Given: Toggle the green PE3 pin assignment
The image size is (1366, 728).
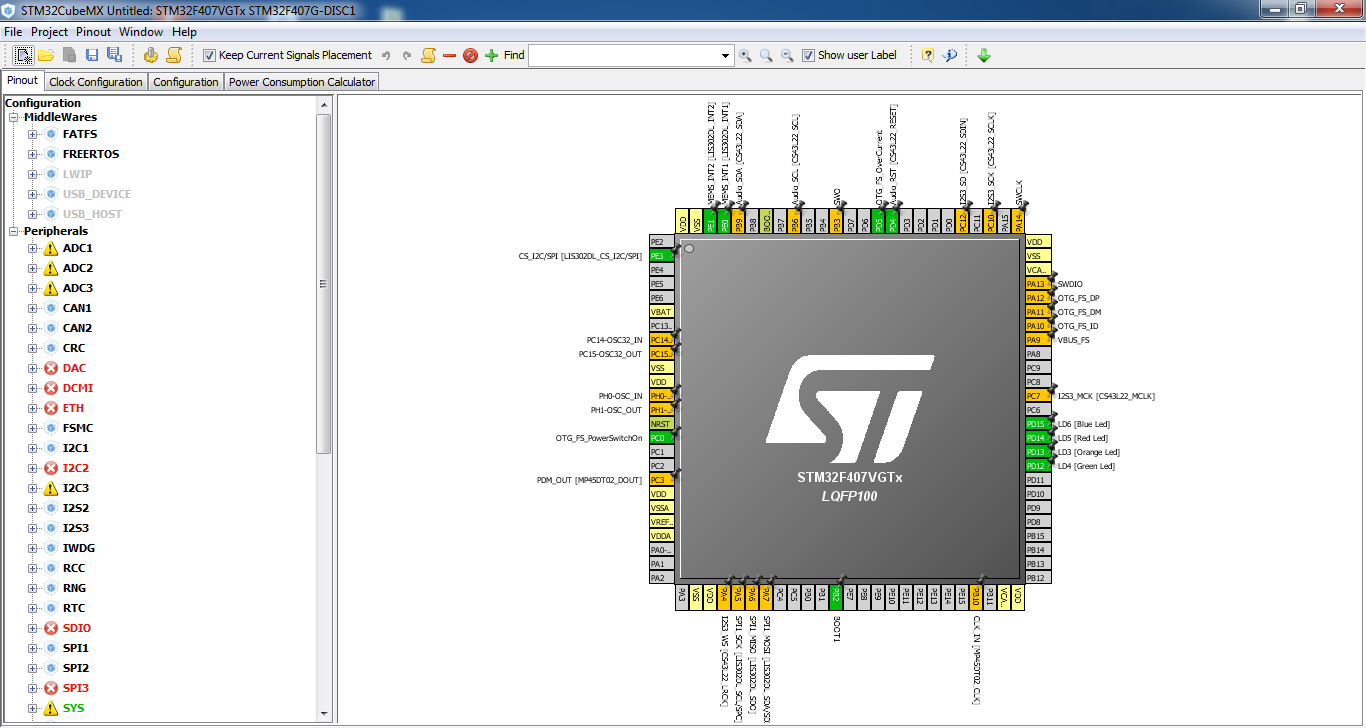Looking at the screenshot, I should (x=662, y=255).
